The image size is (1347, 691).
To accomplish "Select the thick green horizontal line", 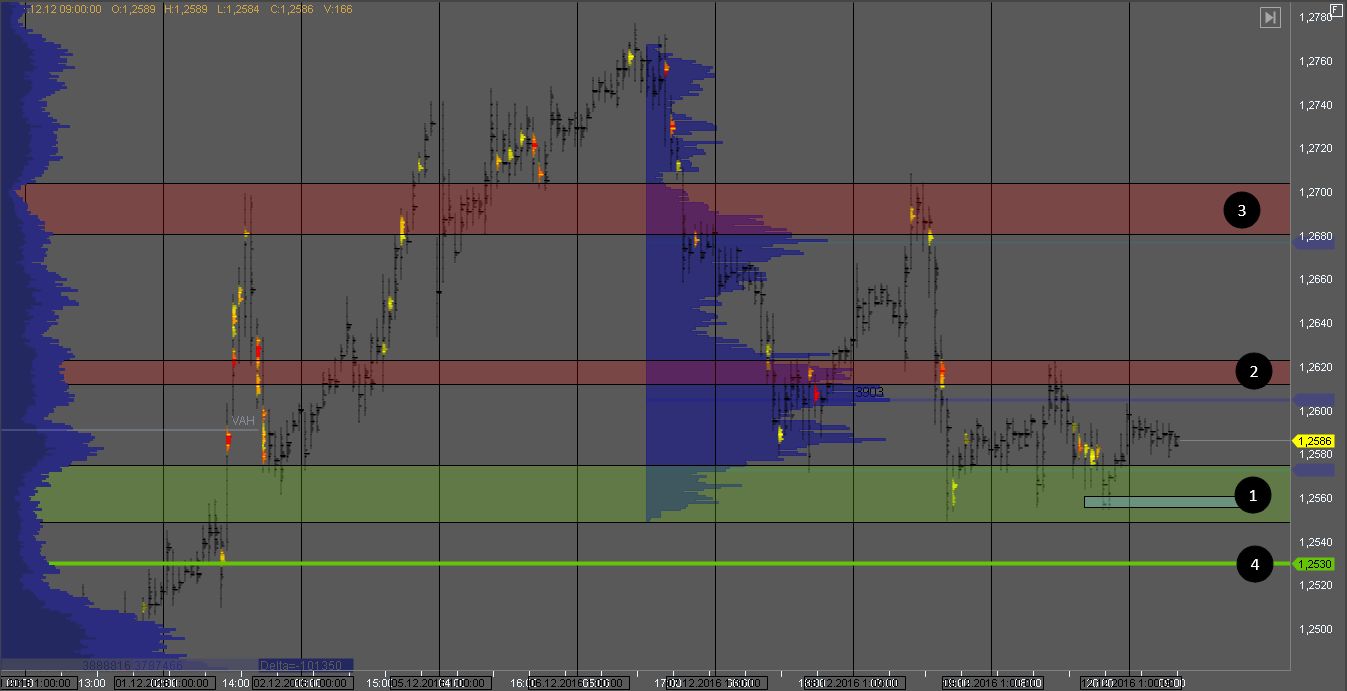I will coord(640,564).
